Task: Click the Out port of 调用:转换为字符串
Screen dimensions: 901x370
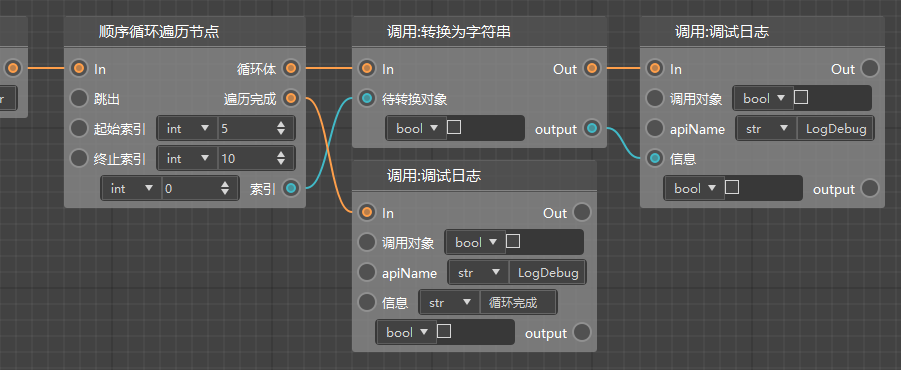Action: click(592, 69)
